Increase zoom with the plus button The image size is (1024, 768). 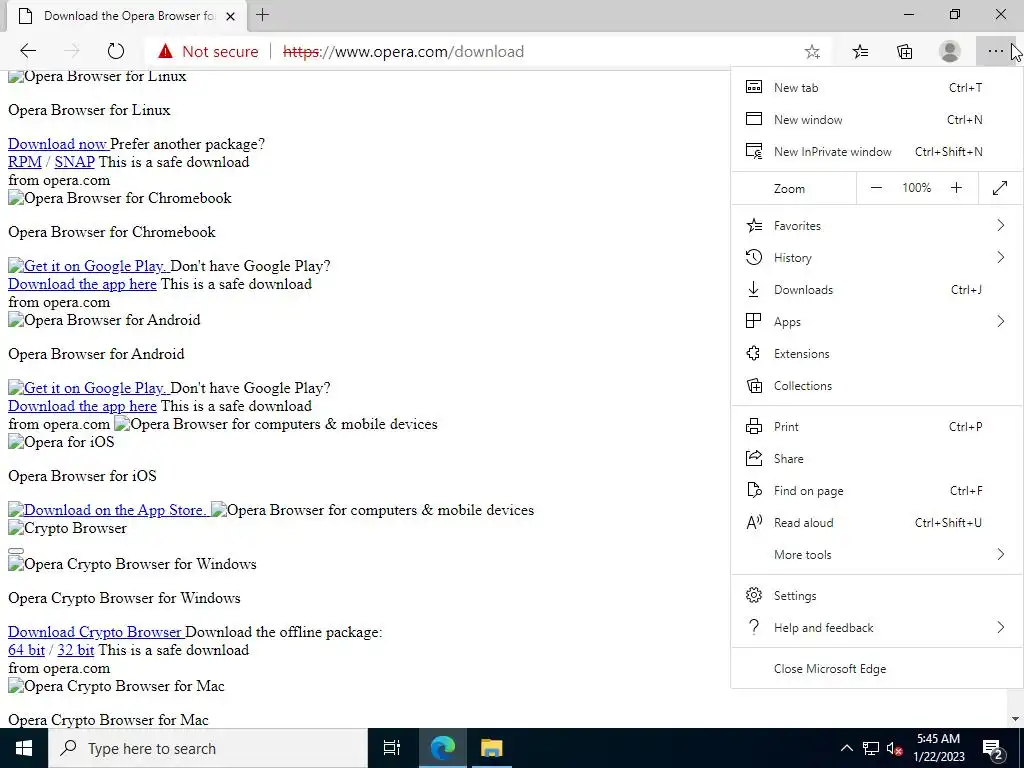[956, 188]
